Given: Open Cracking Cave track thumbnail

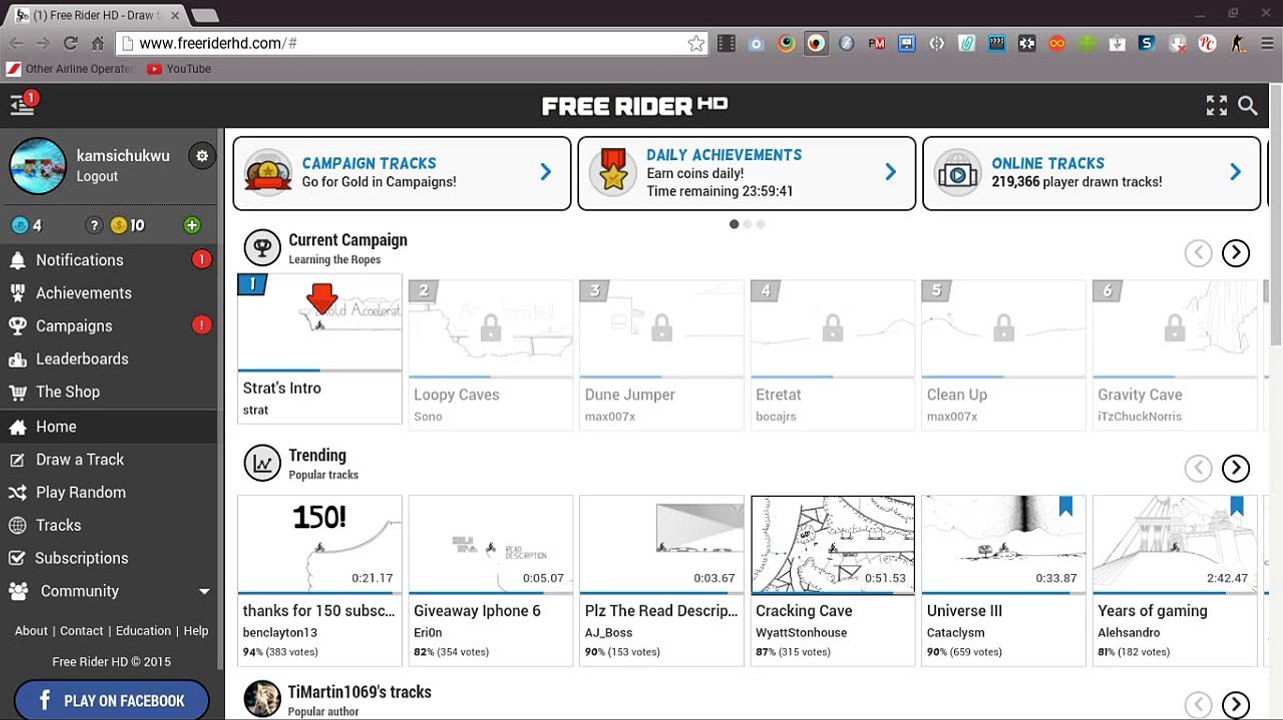Looking at the screenshot, I should pos(833,544).
